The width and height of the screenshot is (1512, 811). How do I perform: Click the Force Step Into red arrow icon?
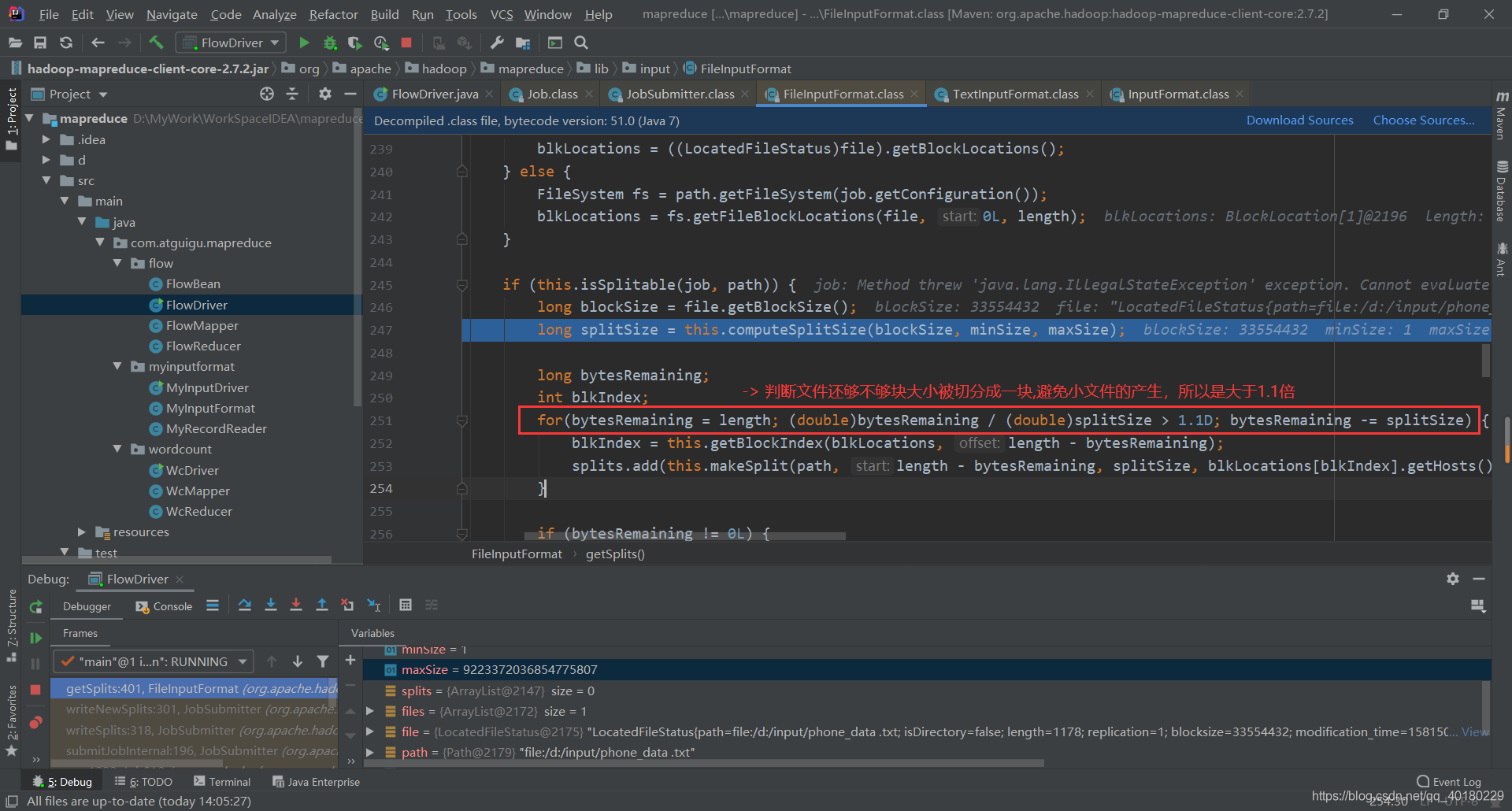pyautogui.click(x=296, y=605)
